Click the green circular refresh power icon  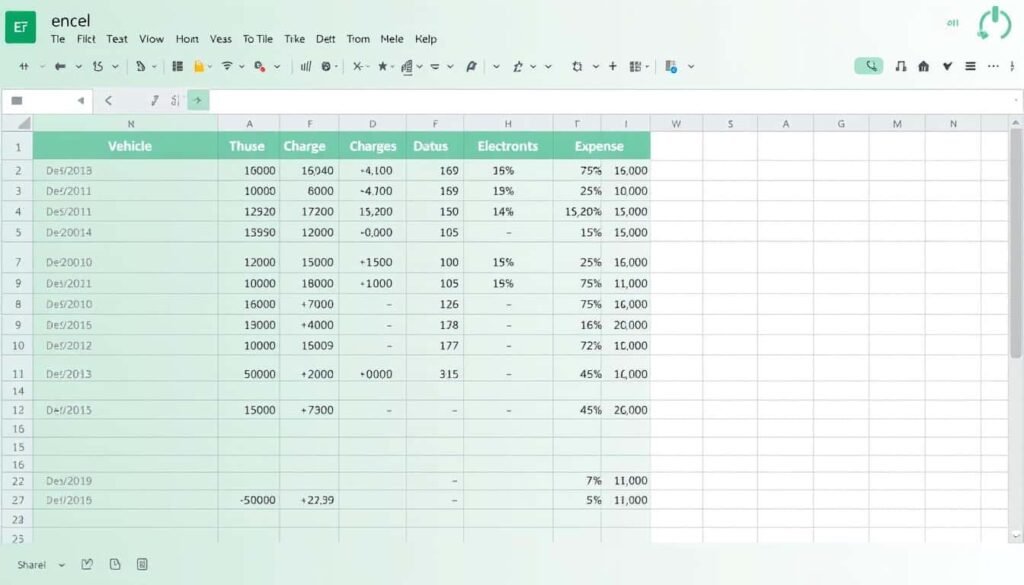coord(994,24)
